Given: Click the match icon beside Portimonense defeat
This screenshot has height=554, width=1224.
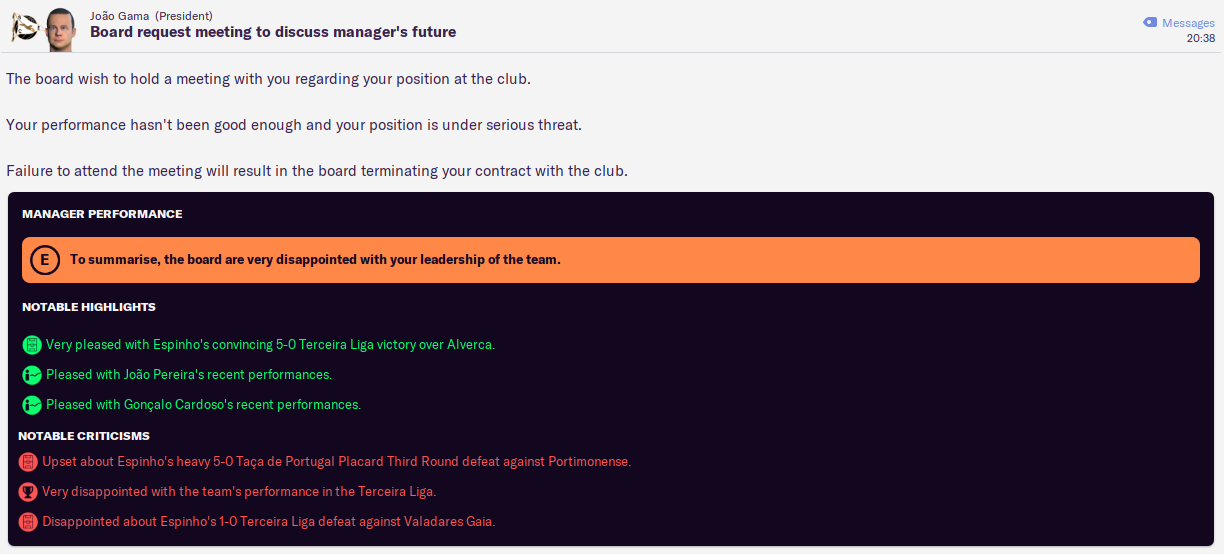Looking at the screenshot, I should coord(28,462).
